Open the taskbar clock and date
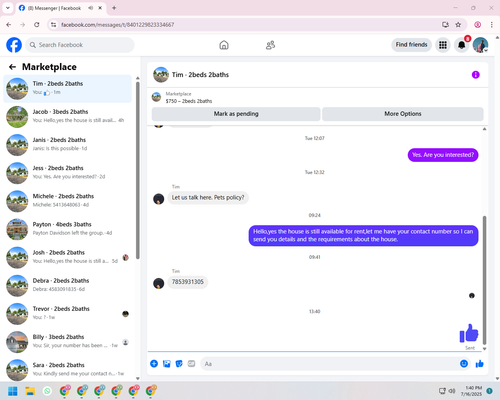 (471, 391)
